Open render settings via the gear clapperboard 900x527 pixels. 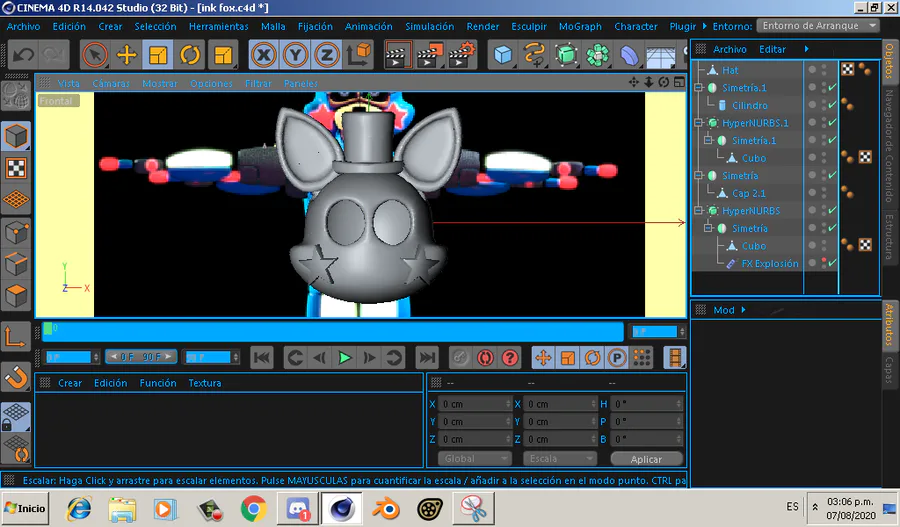coord(462,55)
